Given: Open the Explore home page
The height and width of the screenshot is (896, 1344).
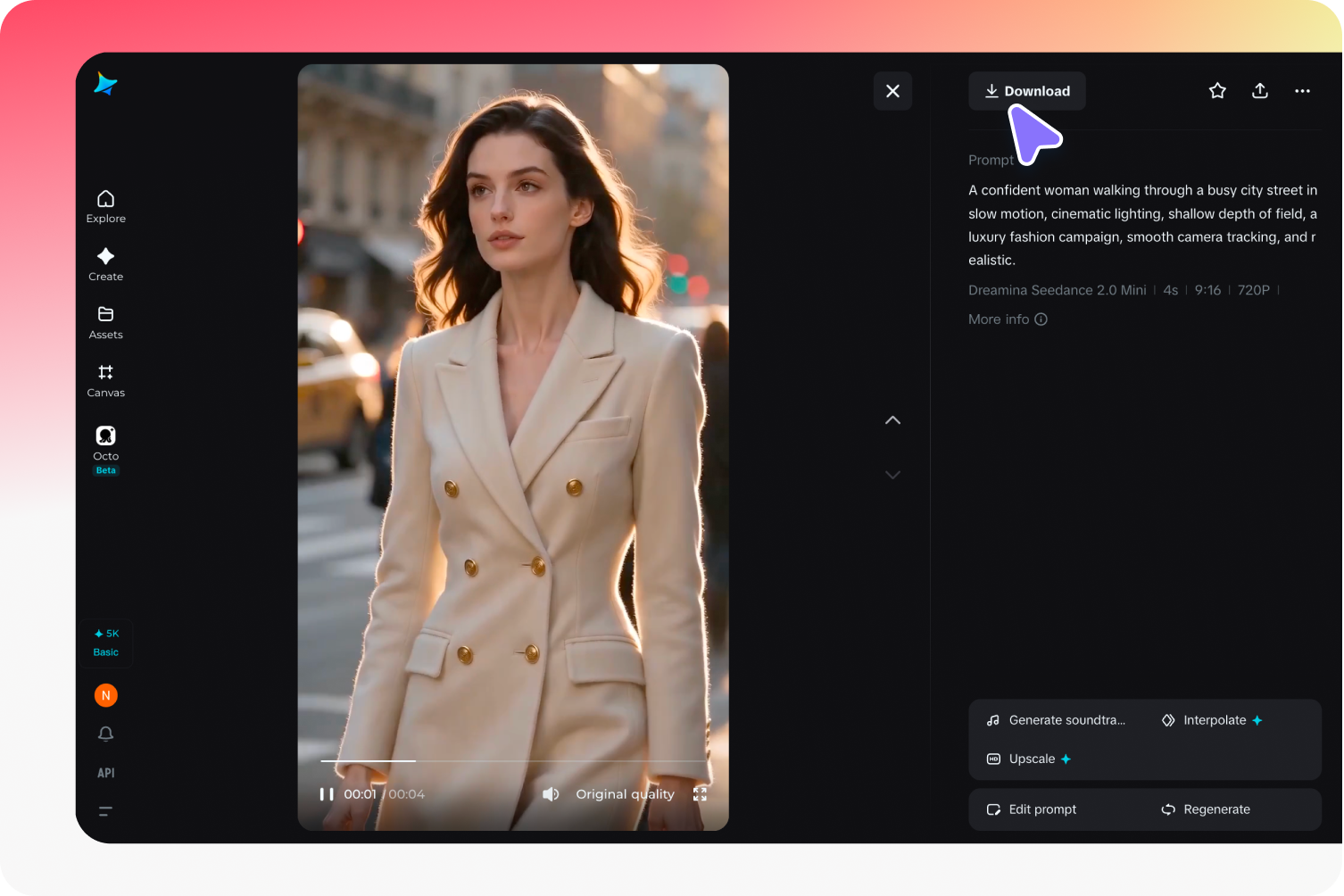Looking at the screenshot, I should [105, 206].
